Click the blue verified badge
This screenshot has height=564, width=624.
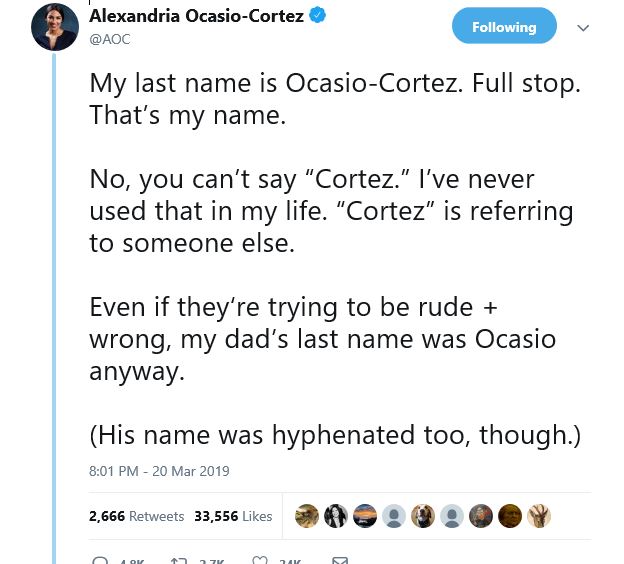click(x=318, y=15)
